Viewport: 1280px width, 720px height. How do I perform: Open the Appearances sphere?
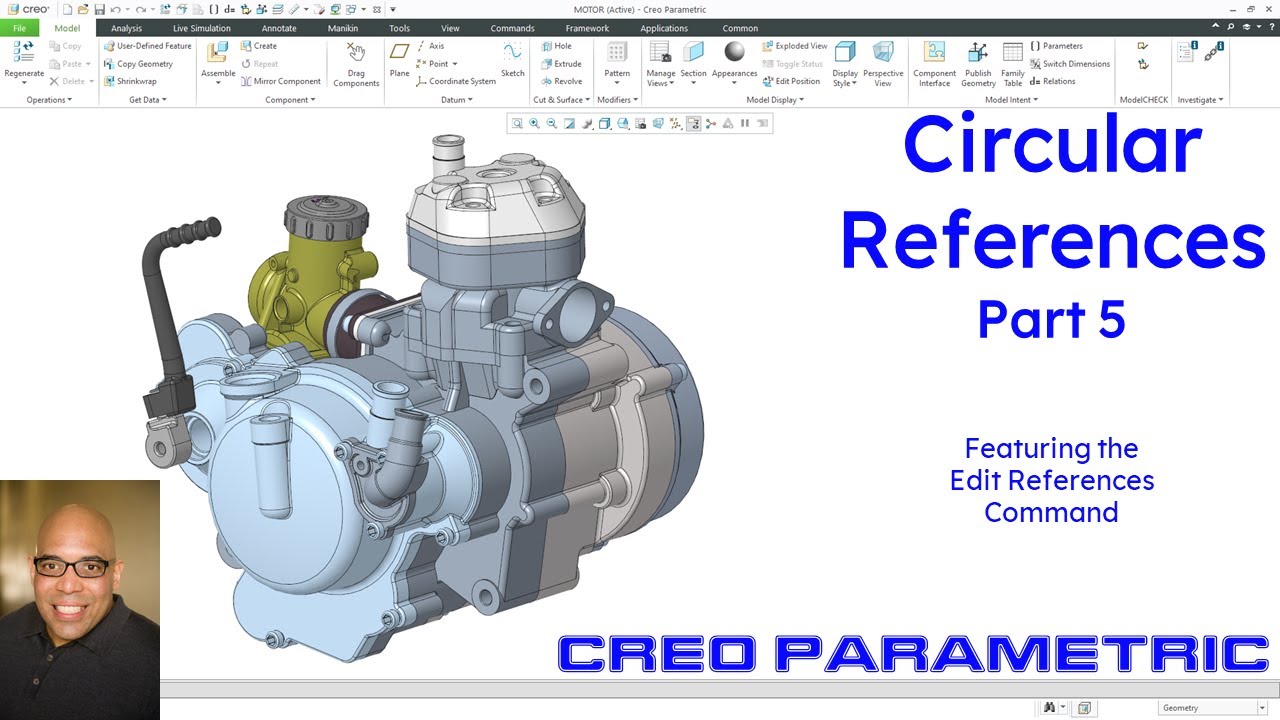click(x=735, y=52)
